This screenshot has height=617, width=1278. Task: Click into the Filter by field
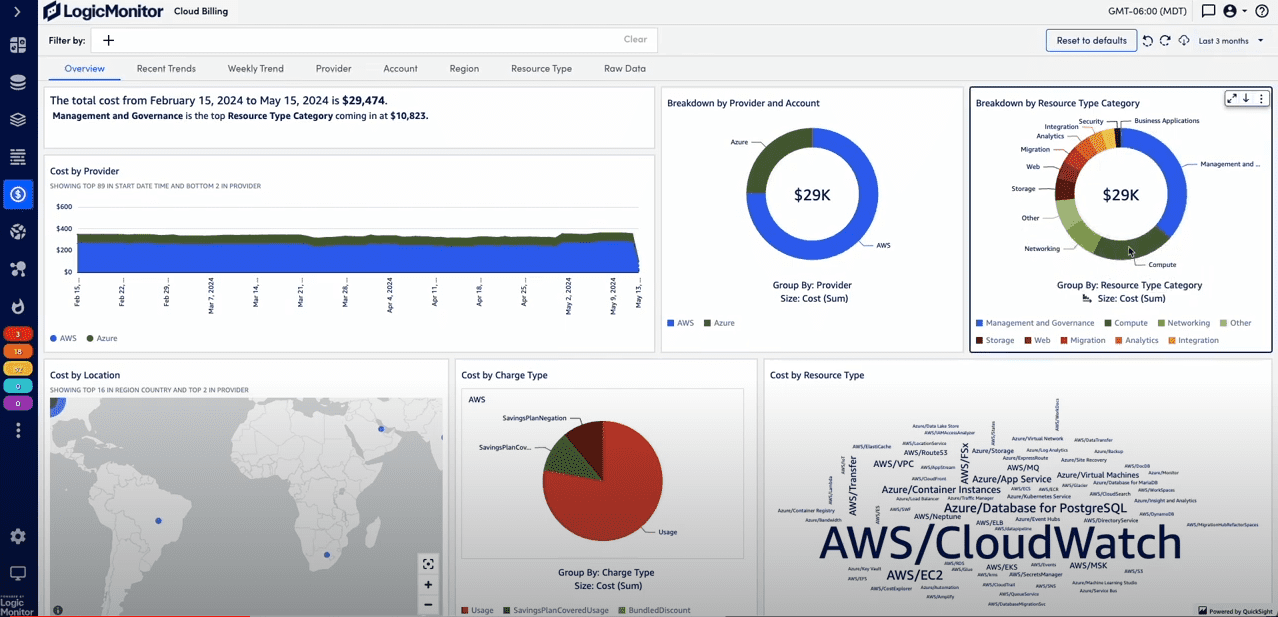(x=374, y=40)
